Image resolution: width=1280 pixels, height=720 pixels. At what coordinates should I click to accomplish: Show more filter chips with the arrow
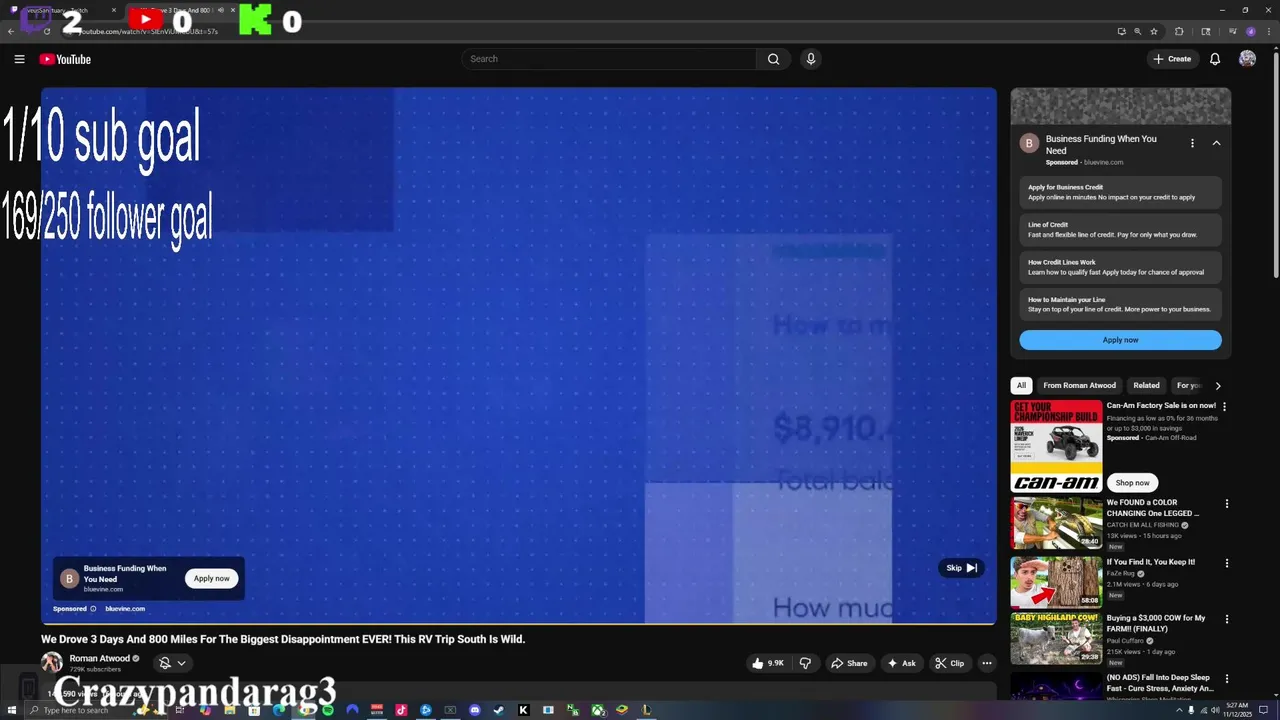click(x=1217, y=385)
